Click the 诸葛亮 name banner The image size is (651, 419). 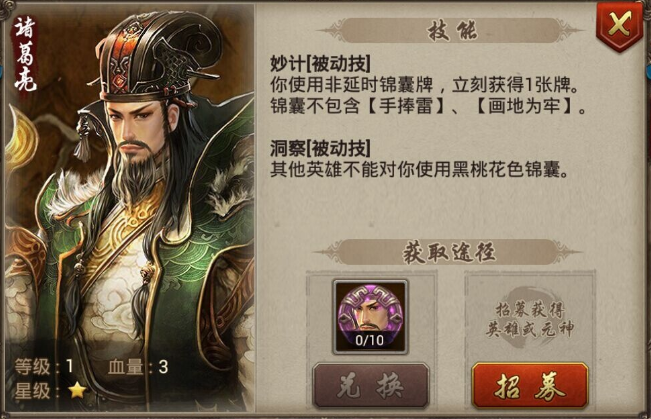[x=25, y=55]
